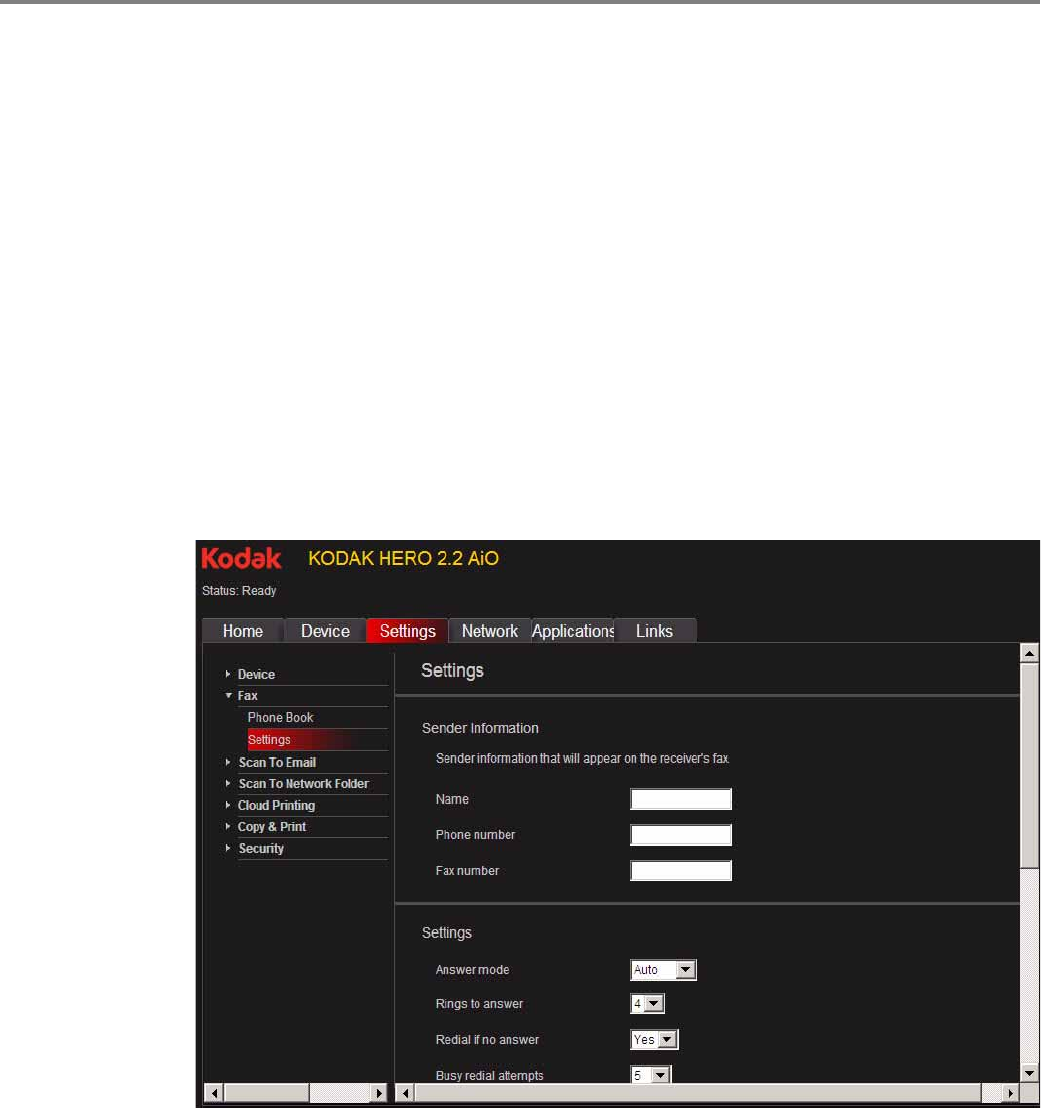Expand the Cloud Printing arrow
The height and width of the screenshot is (1108, 1041).
pyautogui.click(x=228, y=805)
